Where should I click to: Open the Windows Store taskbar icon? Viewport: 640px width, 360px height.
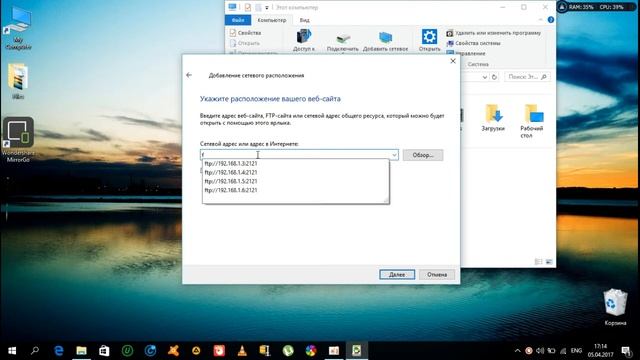(104, 351)
